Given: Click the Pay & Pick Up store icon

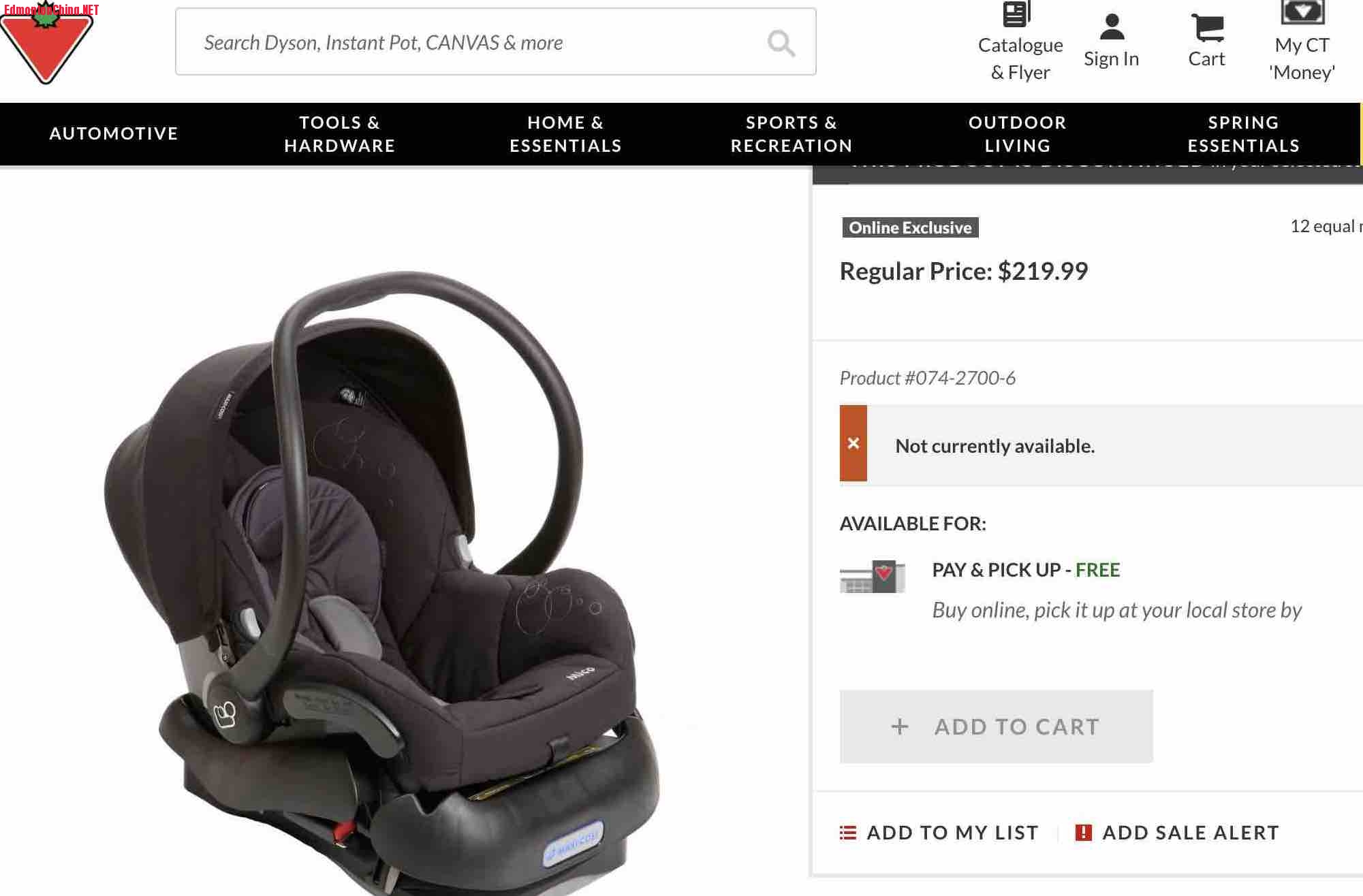Looking at the screenshot, I should pos(872,577).
